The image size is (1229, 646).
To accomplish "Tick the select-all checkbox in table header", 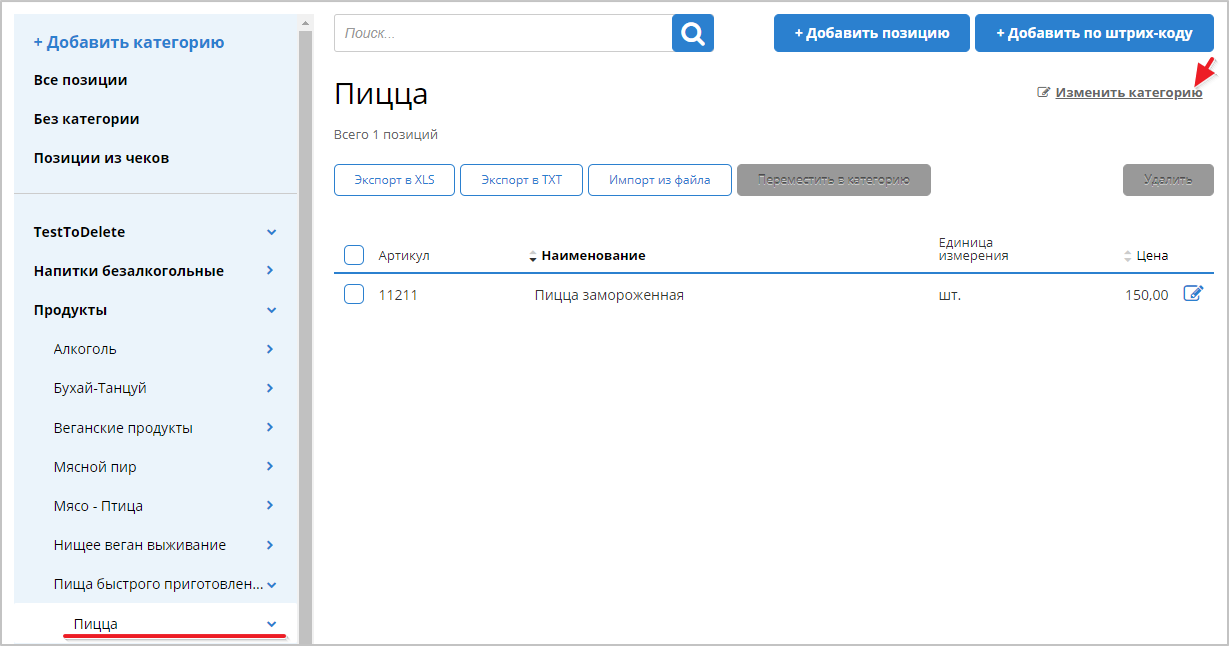I will 354,255.
